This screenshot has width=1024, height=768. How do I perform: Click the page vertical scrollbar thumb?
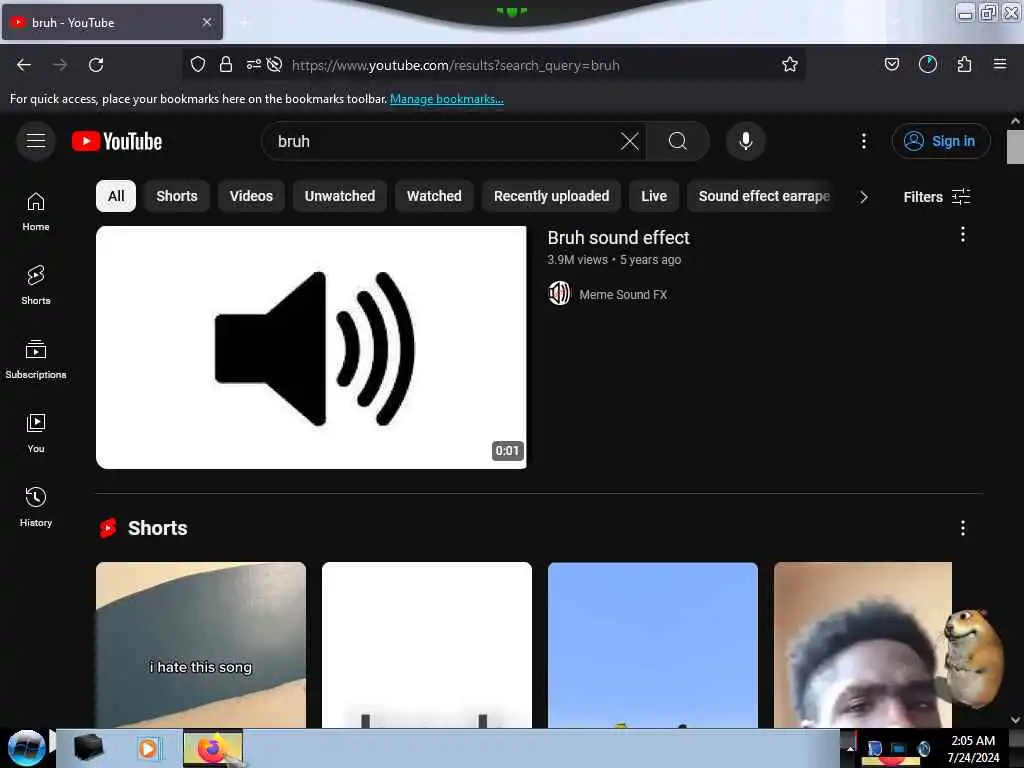tap(1015, 147)
